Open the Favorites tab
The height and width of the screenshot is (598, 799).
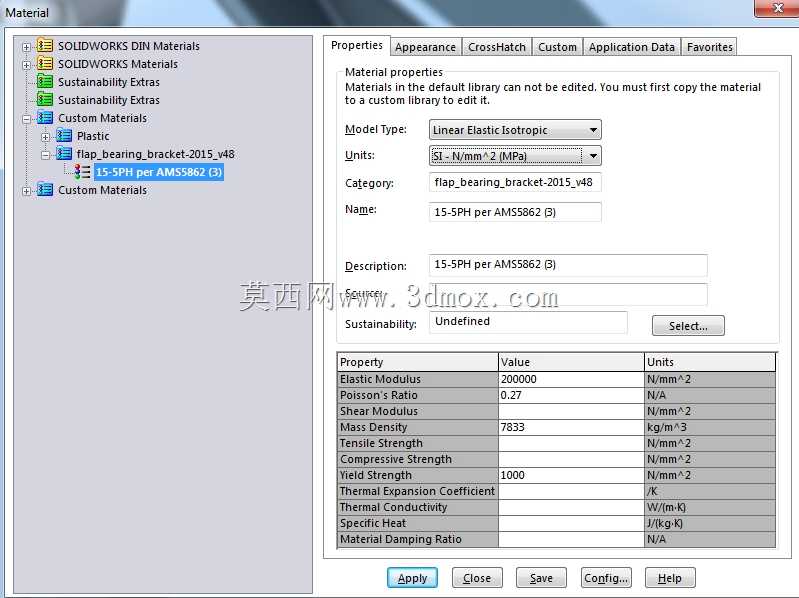pyautogui.click(x=709, y=47)
